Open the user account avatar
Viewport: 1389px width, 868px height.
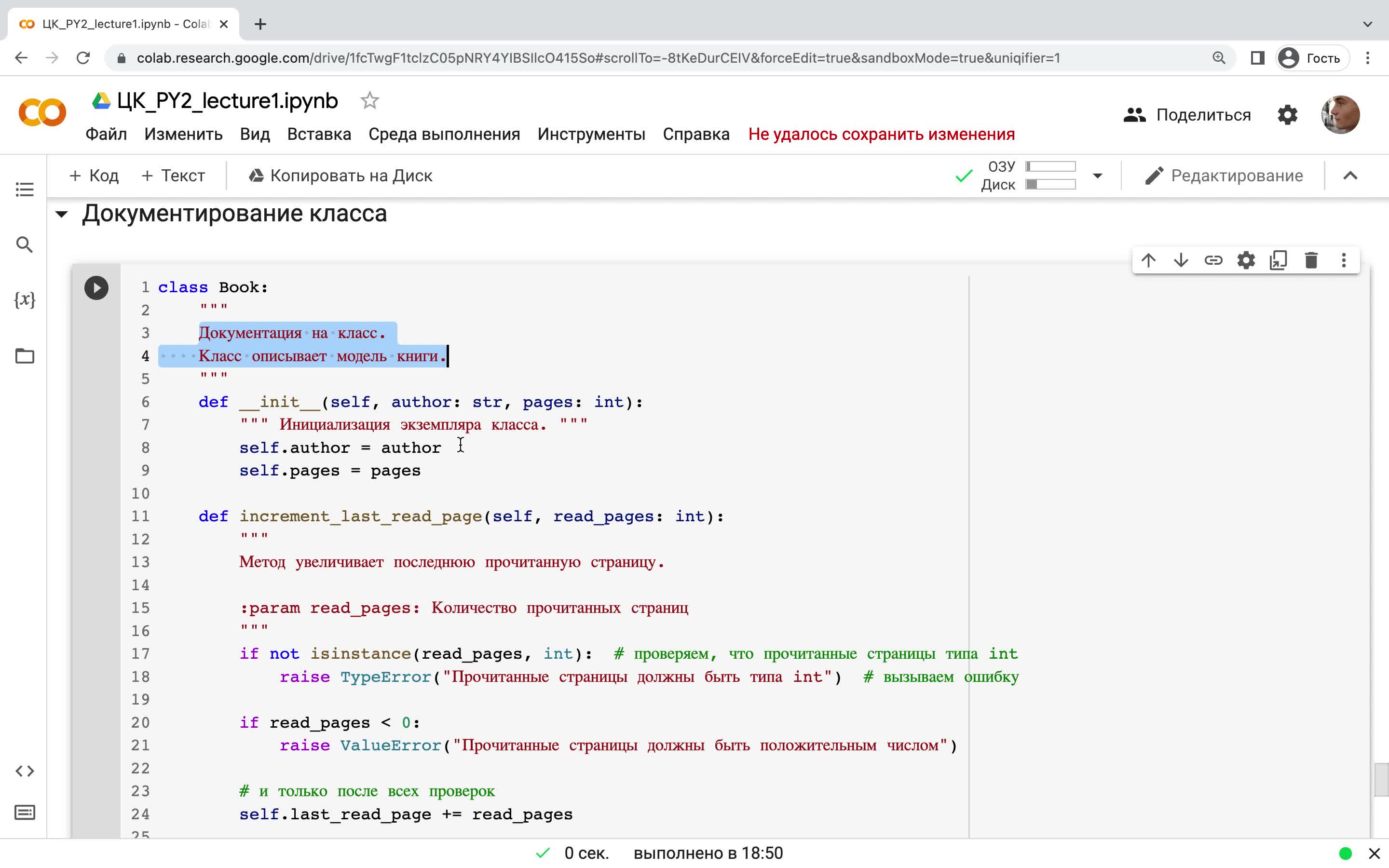click(1340, 115)
